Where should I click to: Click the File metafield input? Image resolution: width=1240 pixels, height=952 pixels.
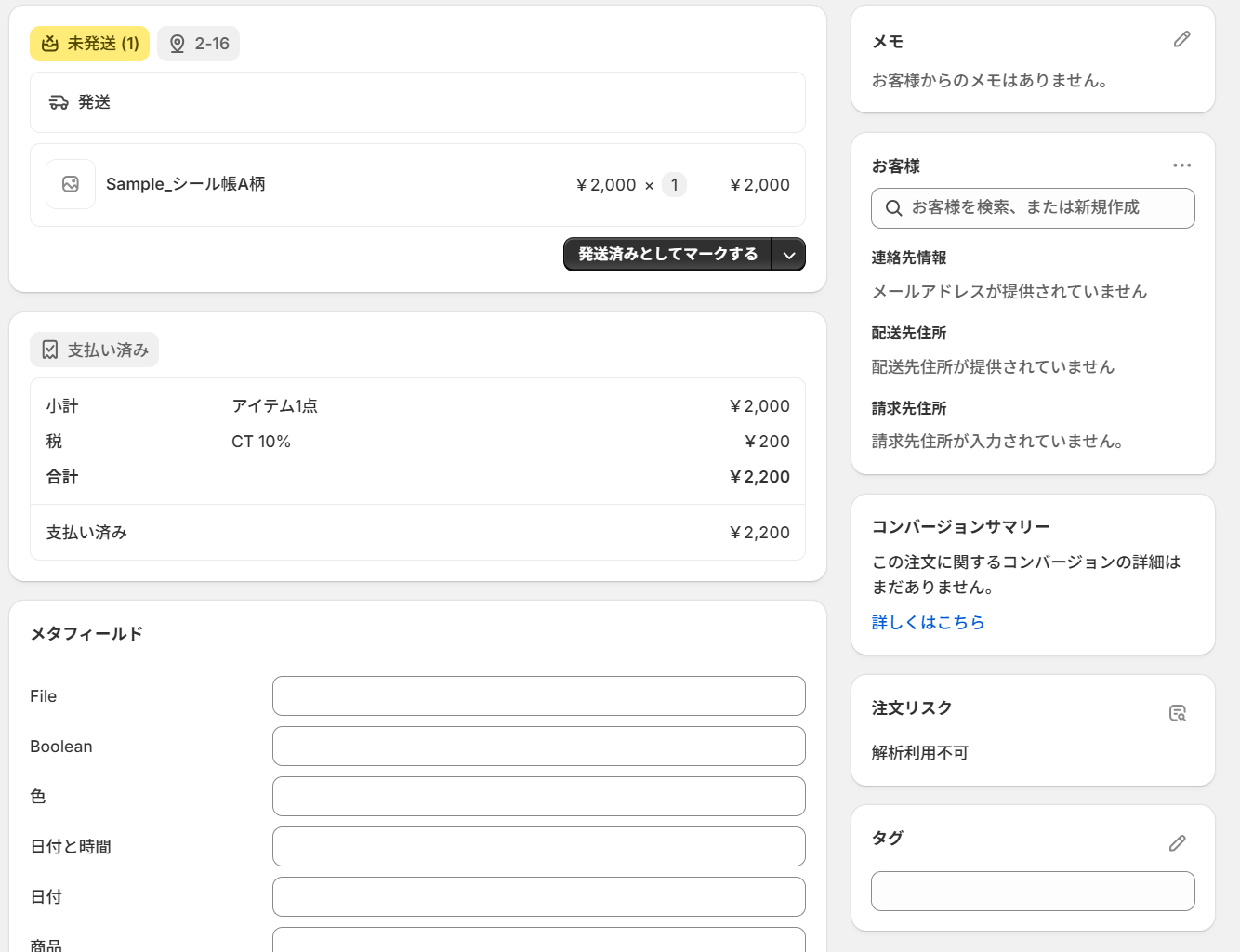coord(538,696)
